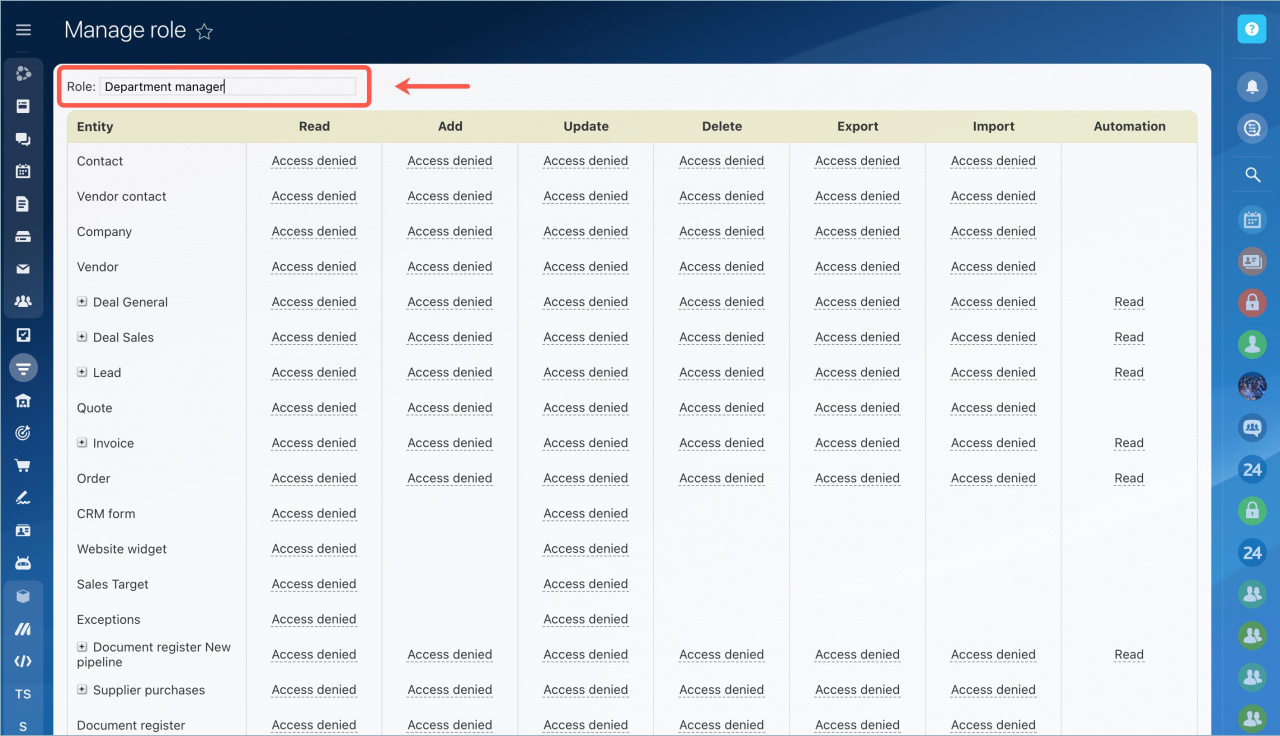The image size is (1280, 736).
Task: Expand Document register New pipeline row
Action: point(82,647)
